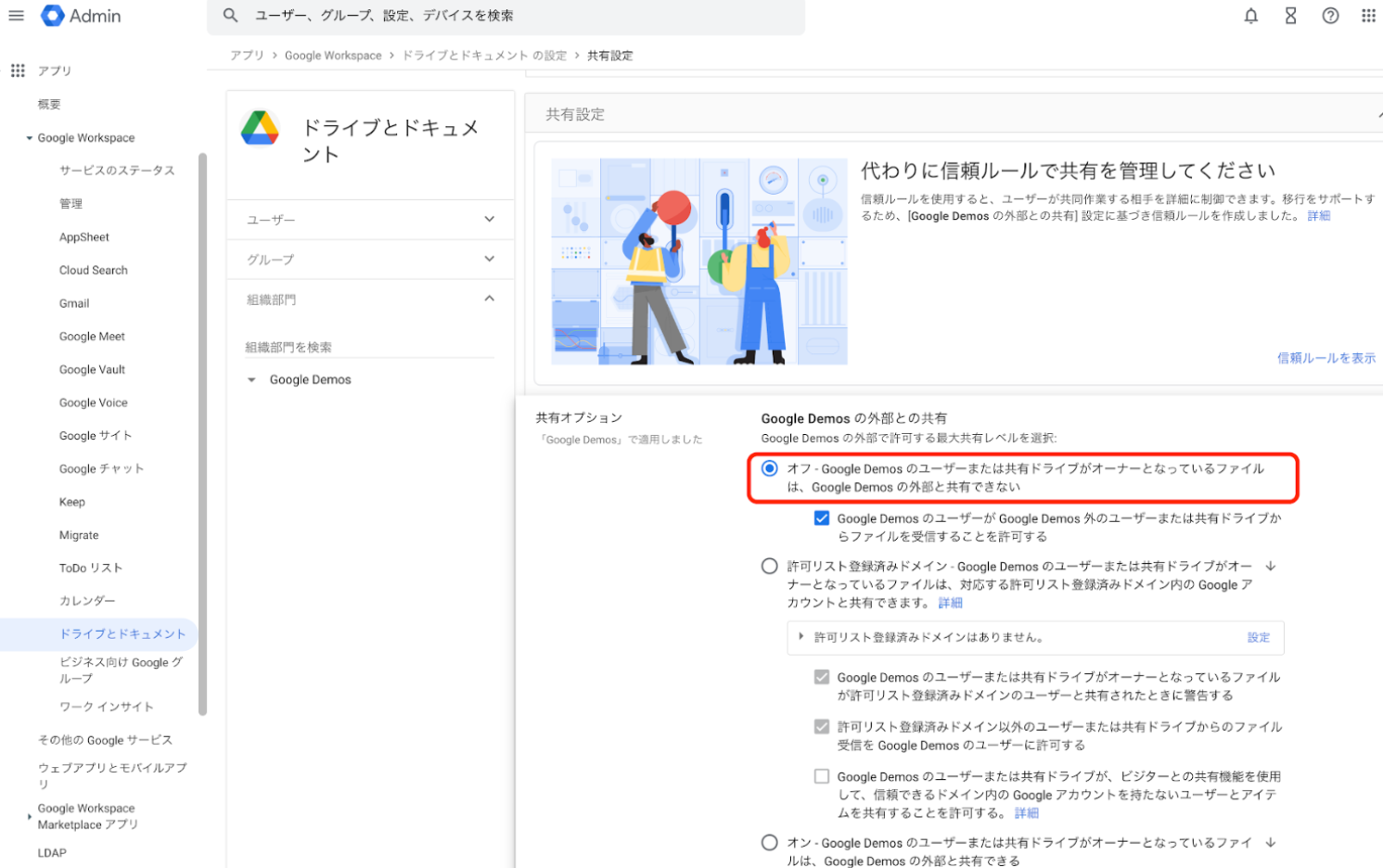Click the Google Drive logo icon
The image size is (1383, 868).
point(260,129)
